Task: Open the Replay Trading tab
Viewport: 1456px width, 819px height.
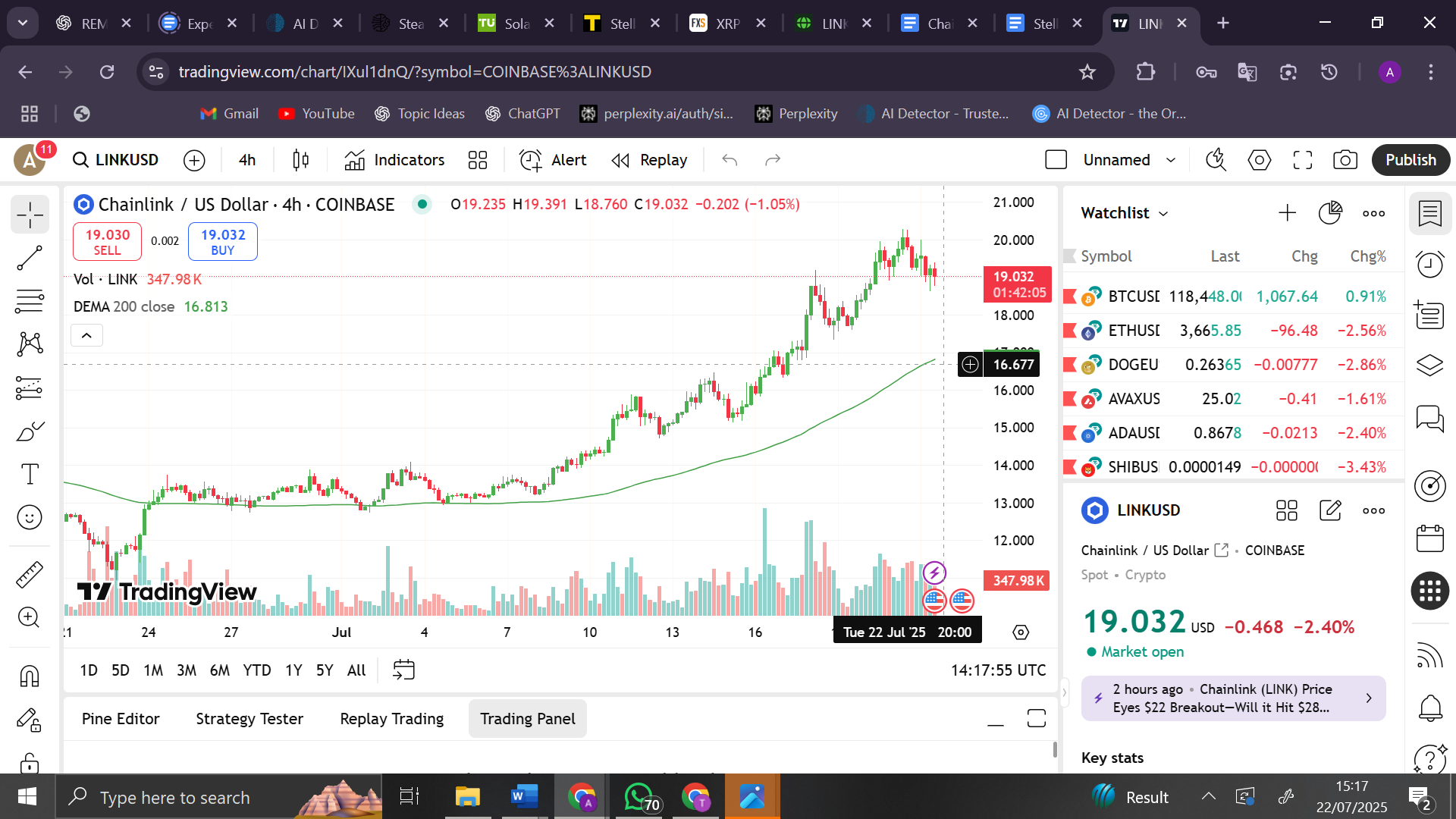Action: tap(392, 719)
